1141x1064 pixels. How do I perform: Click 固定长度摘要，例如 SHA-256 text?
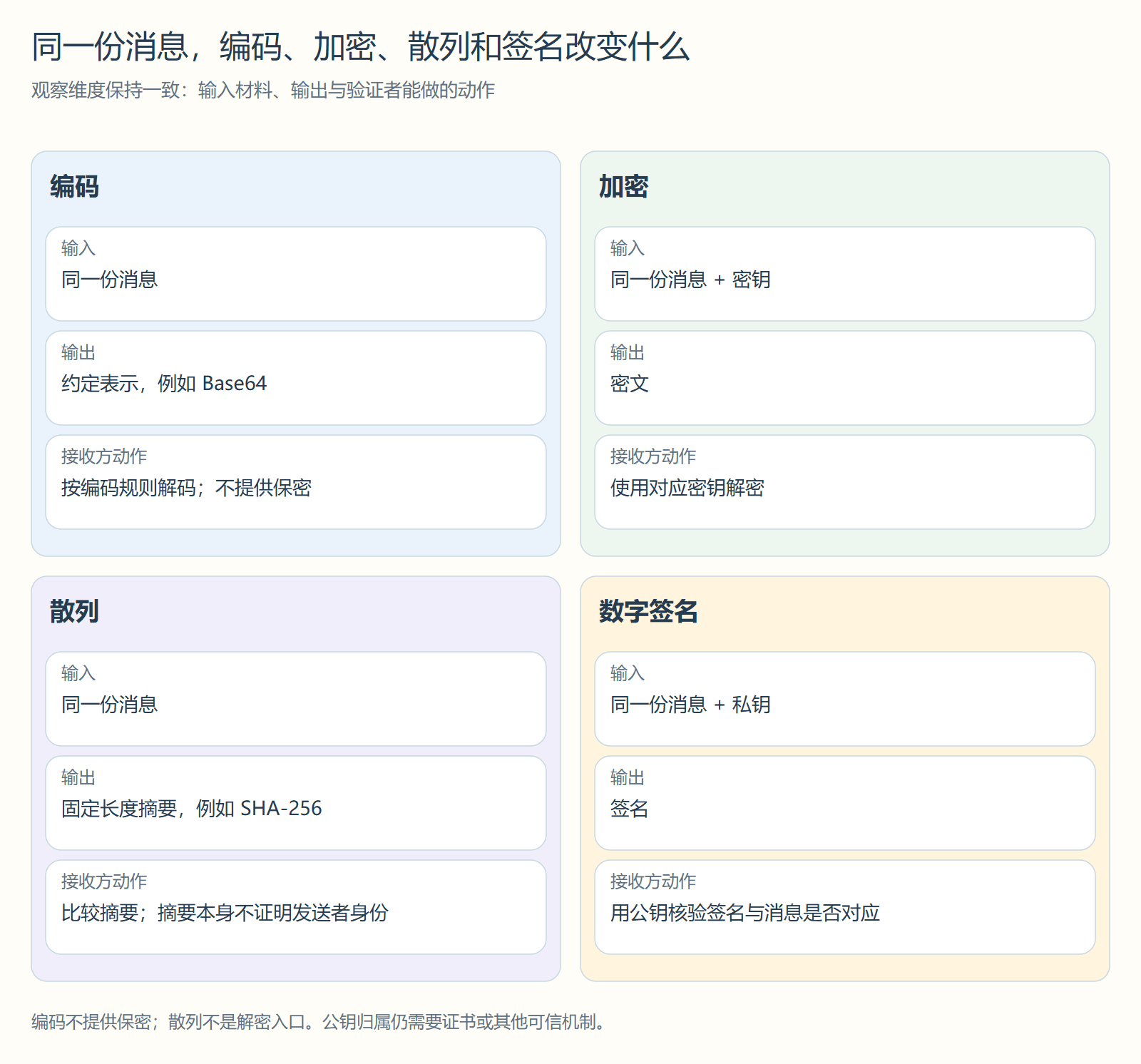(x=192, y=809)
